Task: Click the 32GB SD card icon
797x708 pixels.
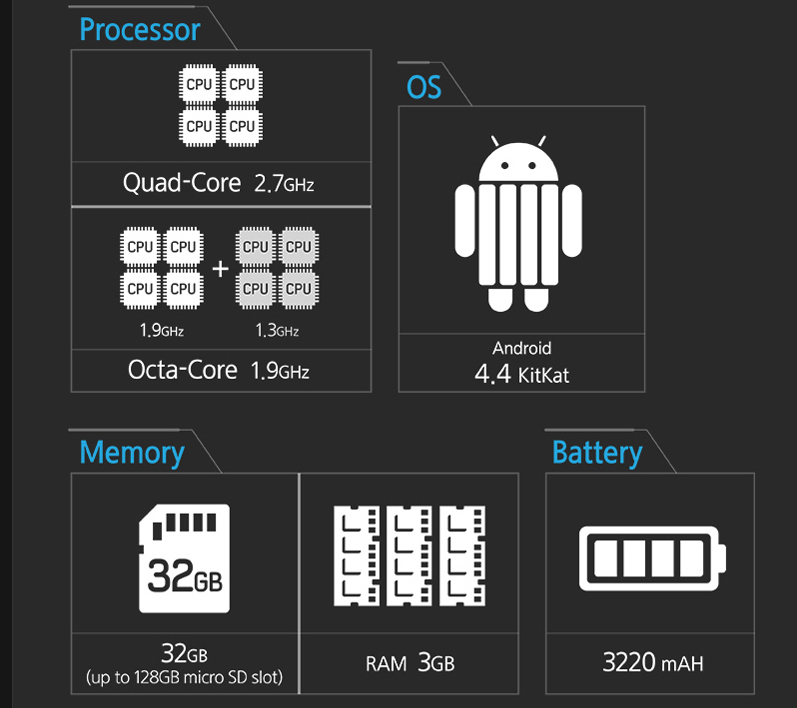Action: coord(185,558)
